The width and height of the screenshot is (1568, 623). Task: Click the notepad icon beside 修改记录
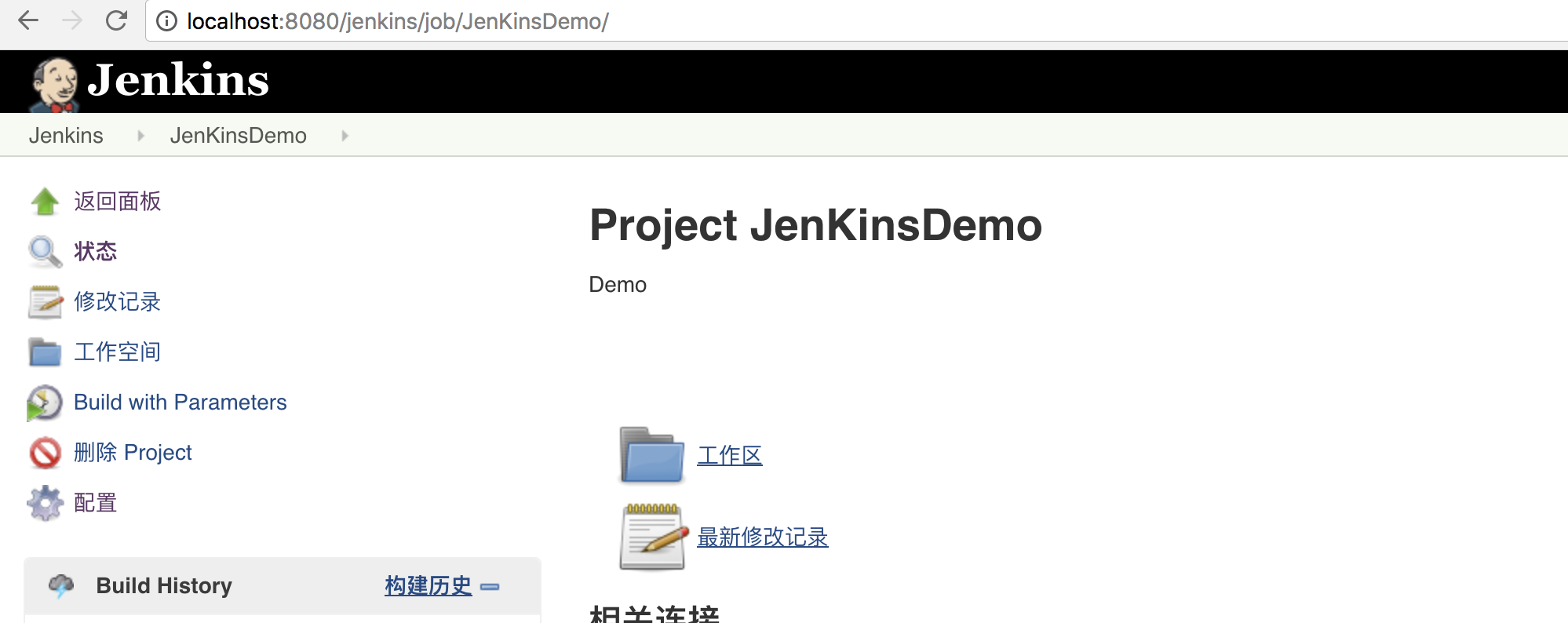(45, 302)
